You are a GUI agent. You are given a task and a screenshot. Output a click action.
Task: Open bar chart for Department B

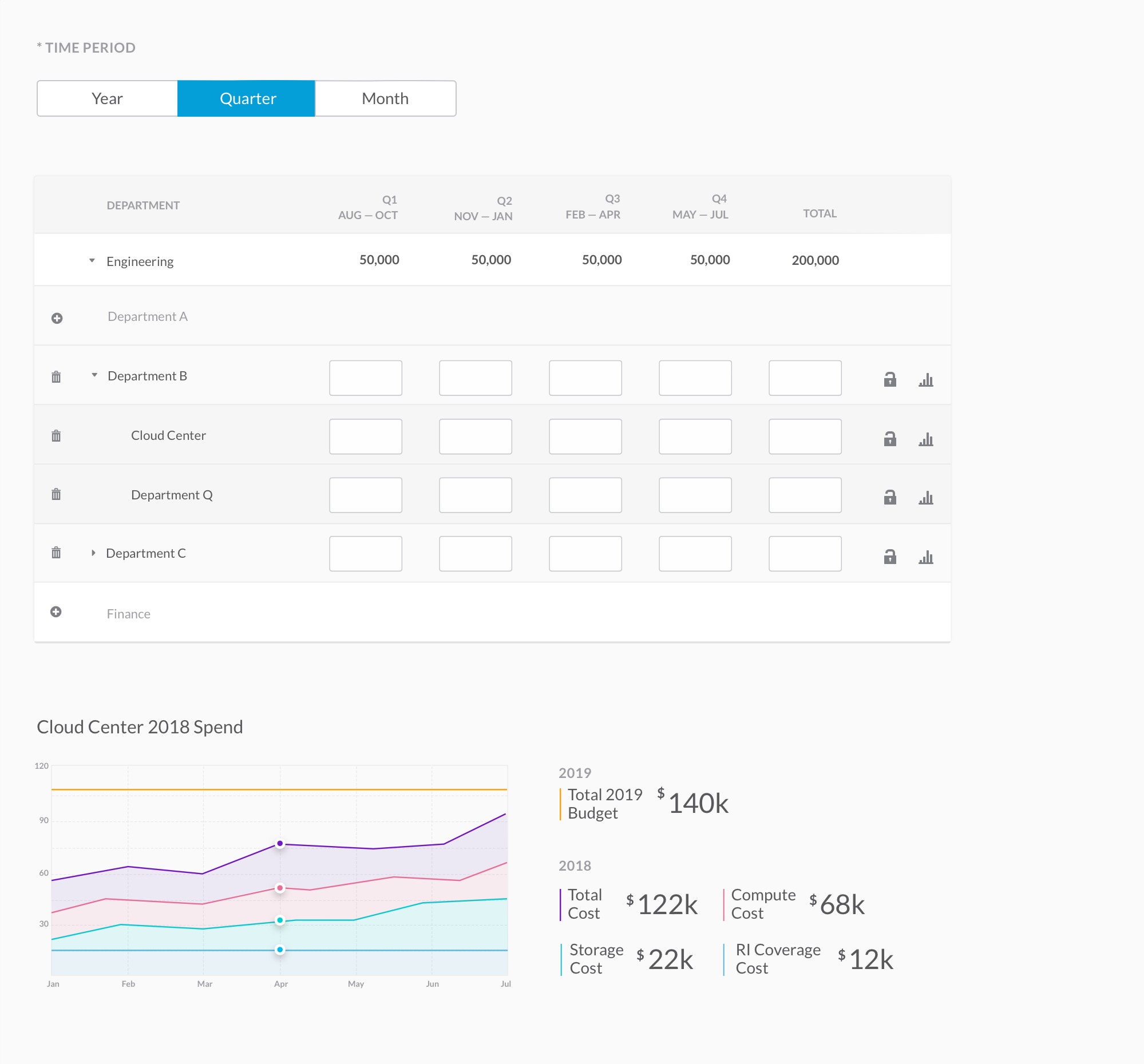[925, 380]
